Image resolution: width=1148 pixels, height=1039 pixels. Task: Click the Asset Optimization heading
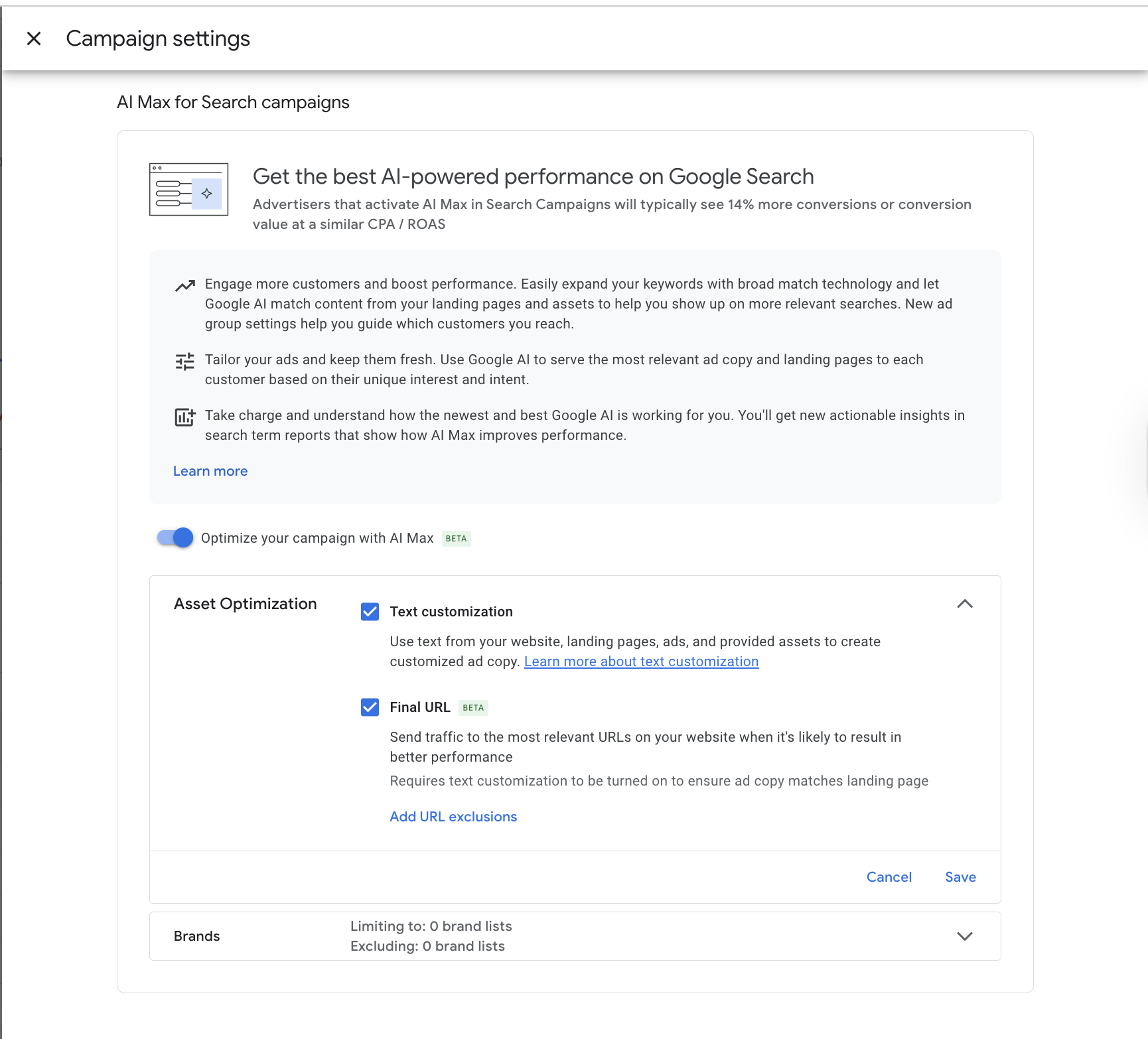tap(246, 604)
